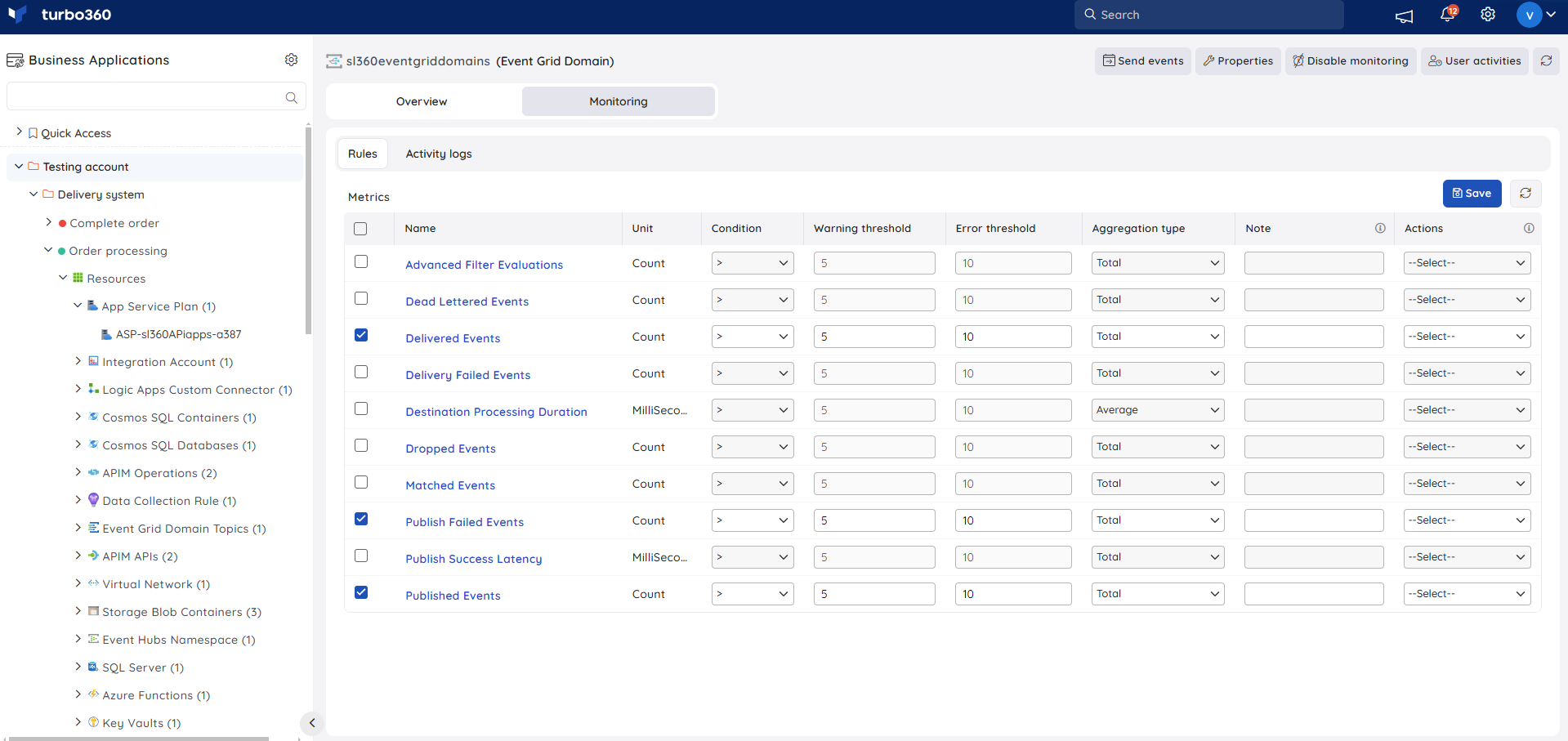Click the APIM APIs icon
The width and height of the screenshot is (1568, 741).
(x=93, y=556)
